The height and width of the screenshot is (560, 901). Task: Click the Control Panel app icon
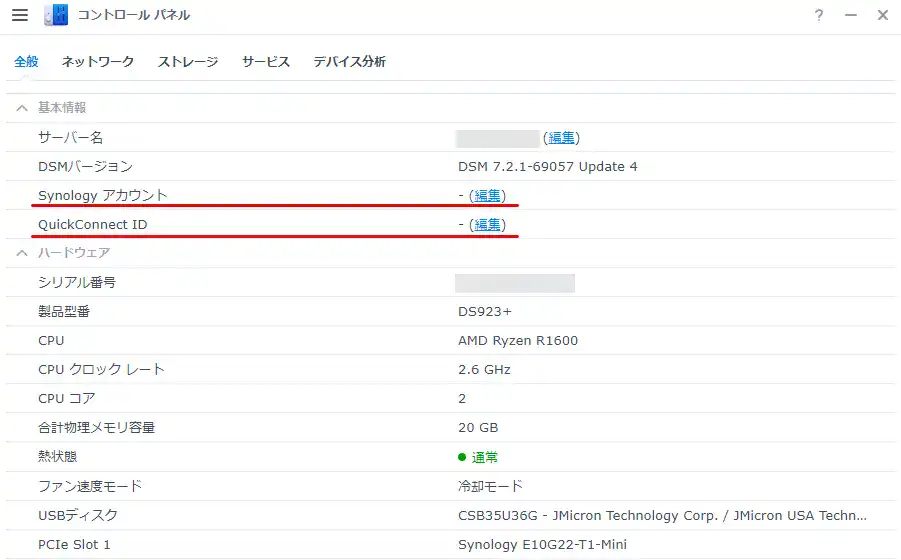(57, 15)
